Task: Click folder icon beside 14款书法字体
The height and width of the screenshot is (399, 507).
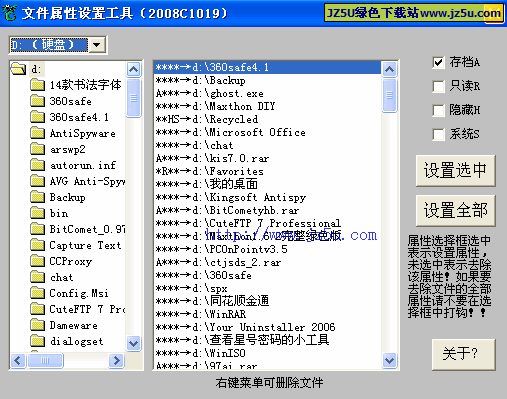Action: point(37,85)
